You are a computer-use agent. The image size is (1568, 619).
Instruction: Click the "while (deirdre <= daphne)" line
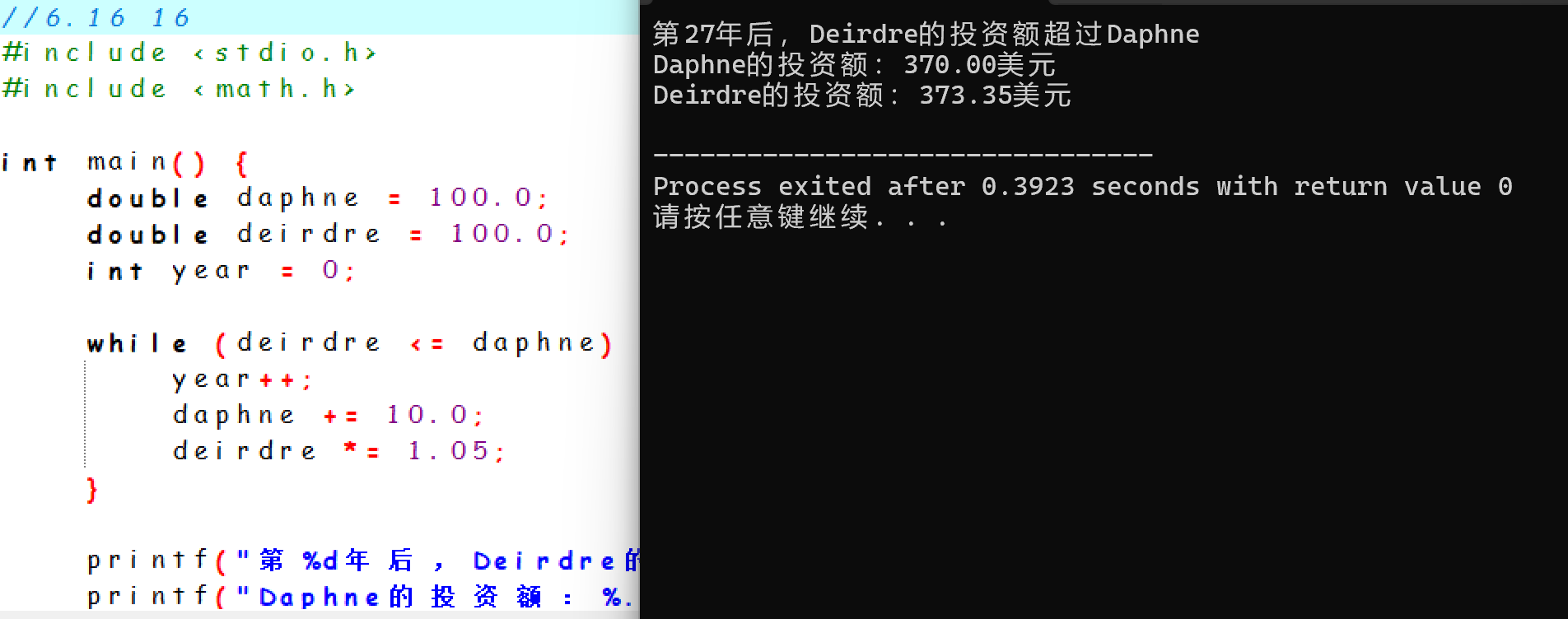[350, 343]
